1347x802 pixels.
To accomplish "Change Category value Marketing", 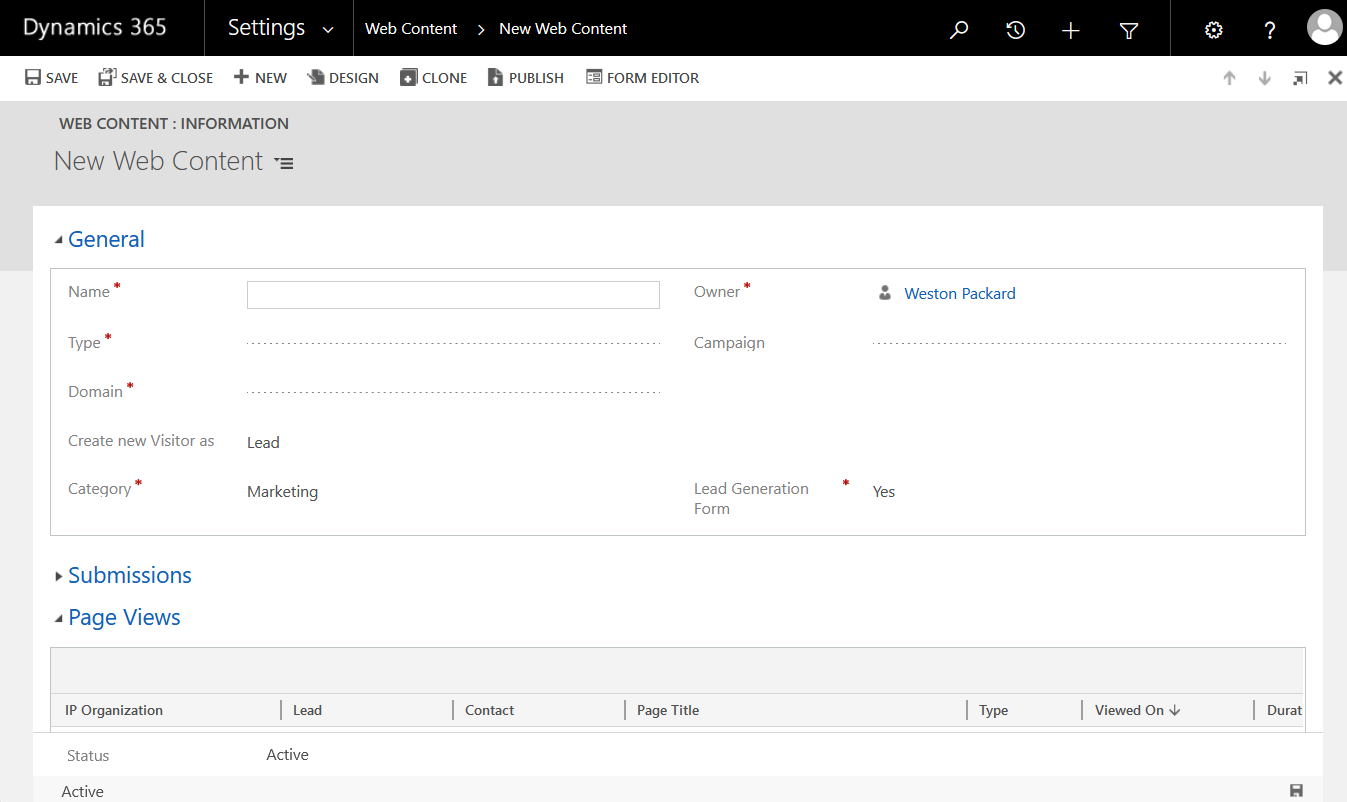I will point(283,491).
